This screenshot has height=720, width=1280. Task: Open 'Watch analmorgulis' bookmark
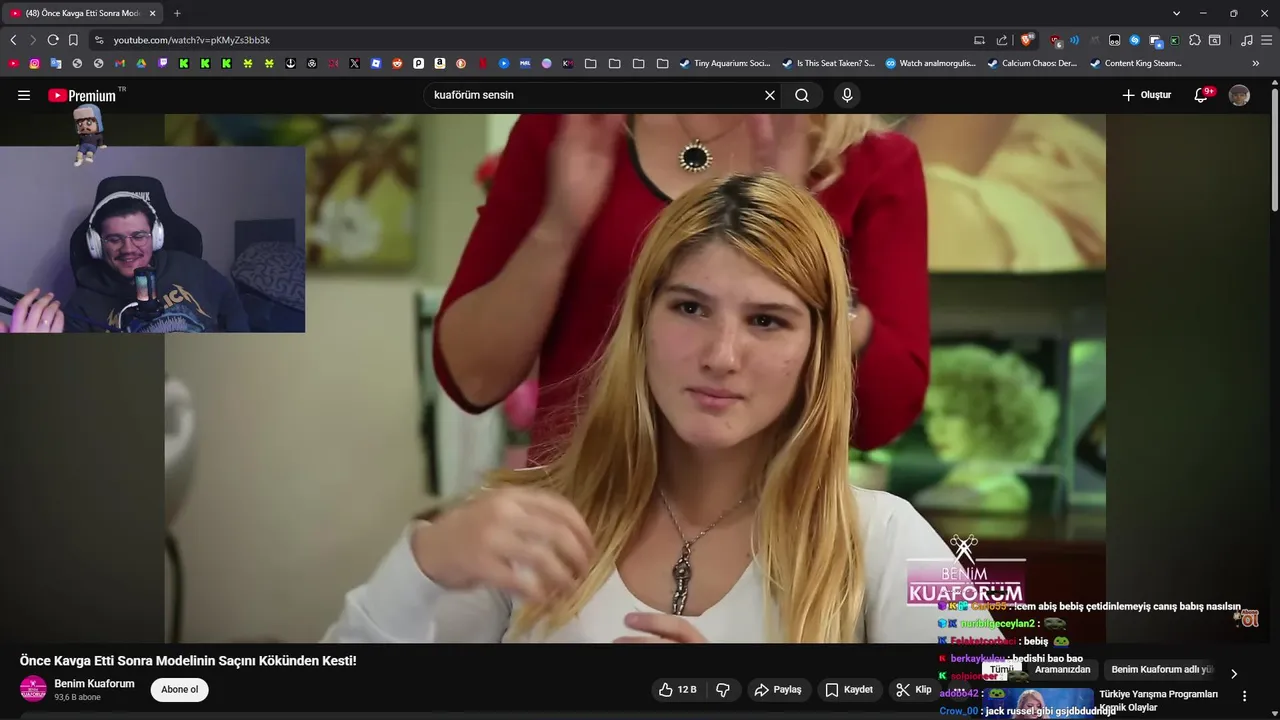point(930,63)
